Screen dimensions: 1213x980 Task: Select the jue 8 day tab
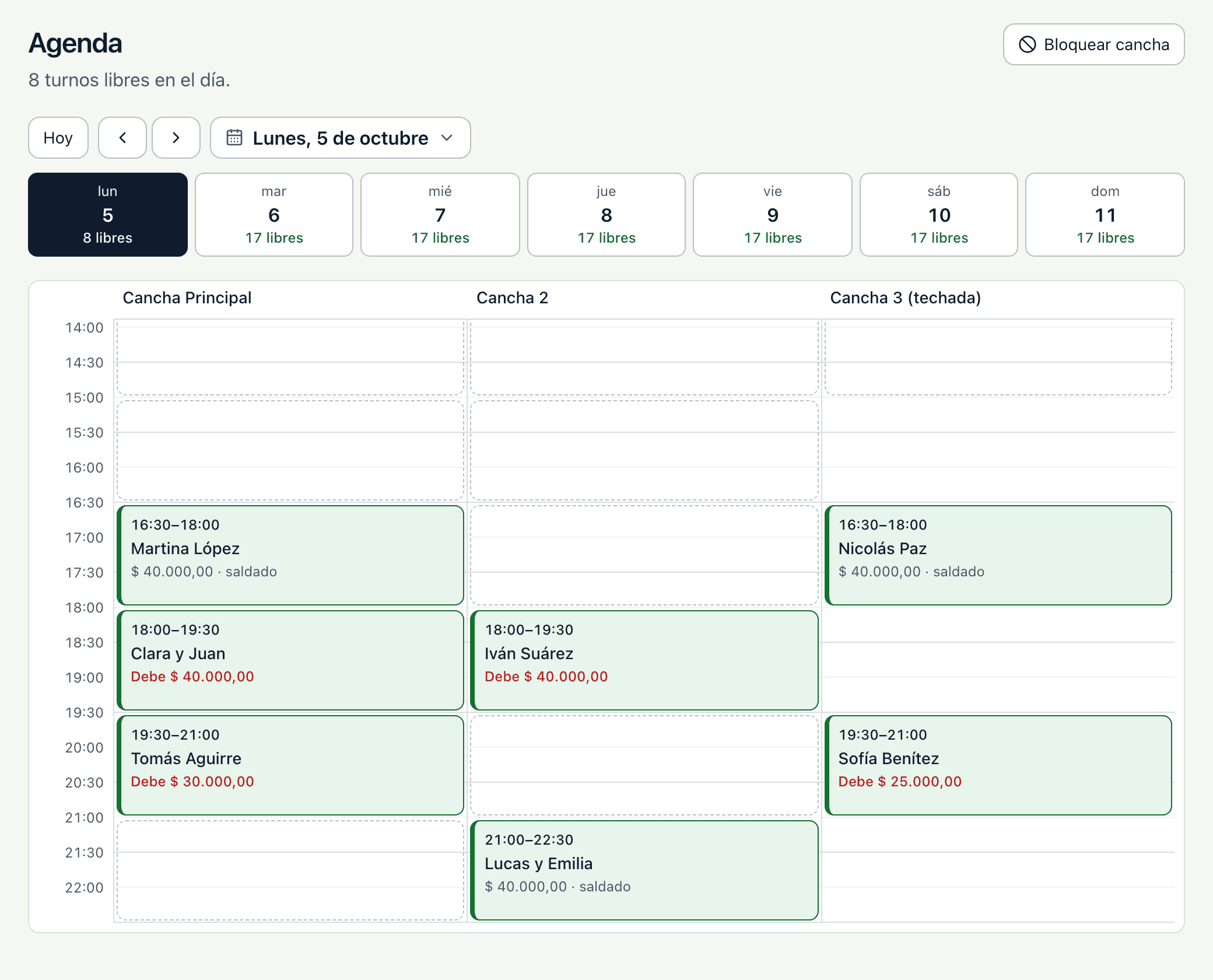click(x=606, y=215)
